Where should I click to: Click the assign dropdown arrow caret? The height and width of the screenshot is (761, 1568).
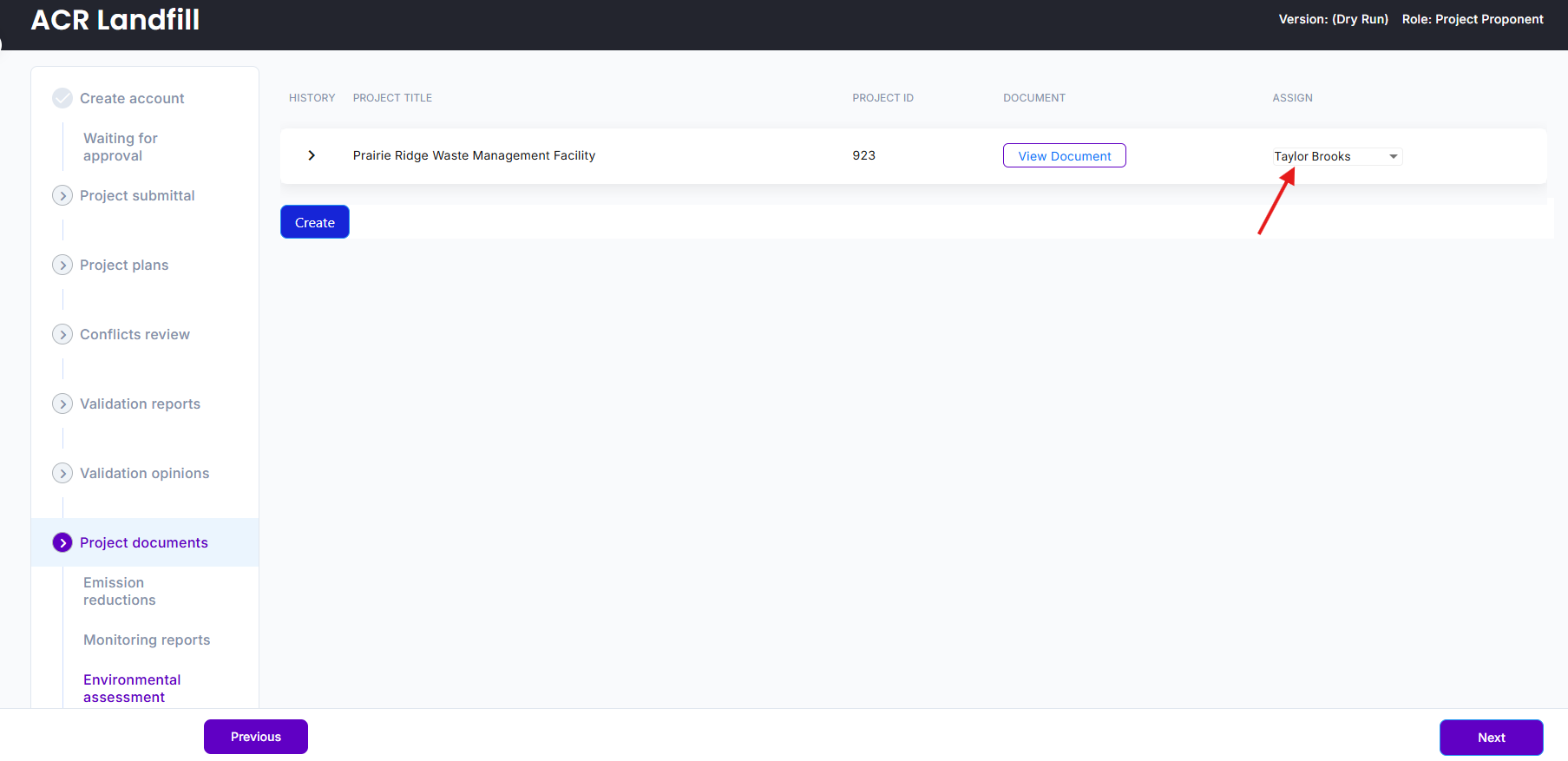coord(1394,156)
